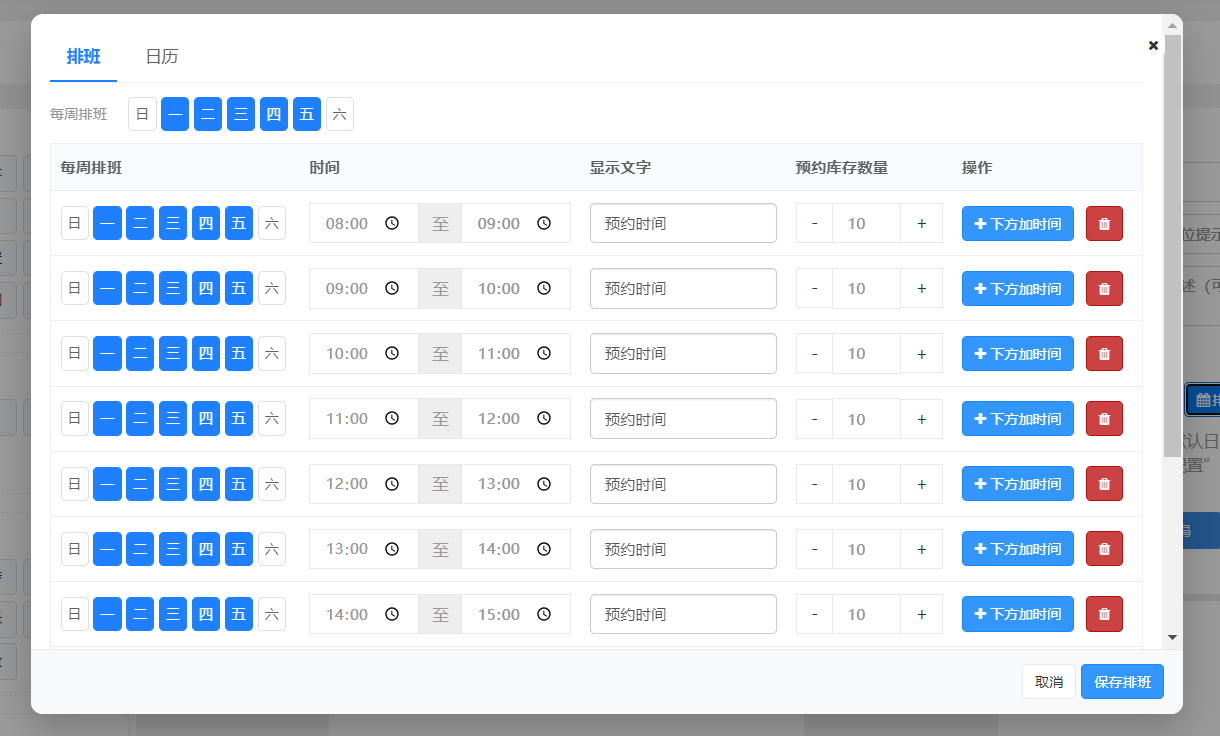The image size is (1220, 736).
Task: Turn off 三 in the 12:00 to 13:00 row
Action: [173, 484]
